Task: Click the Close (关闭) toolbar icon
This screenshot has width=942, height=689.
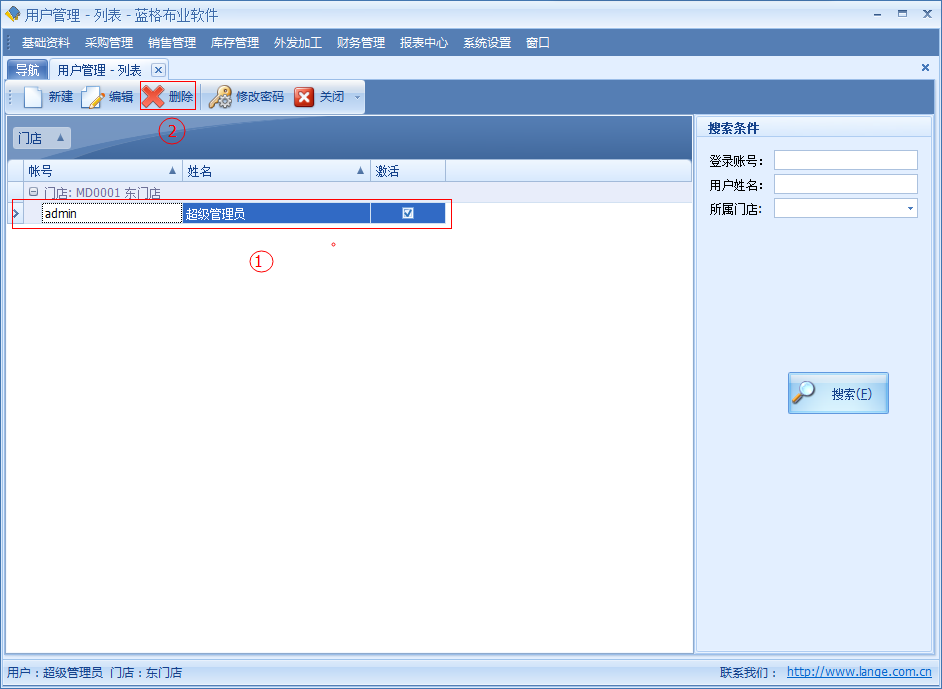Action: tap(304, 97)
